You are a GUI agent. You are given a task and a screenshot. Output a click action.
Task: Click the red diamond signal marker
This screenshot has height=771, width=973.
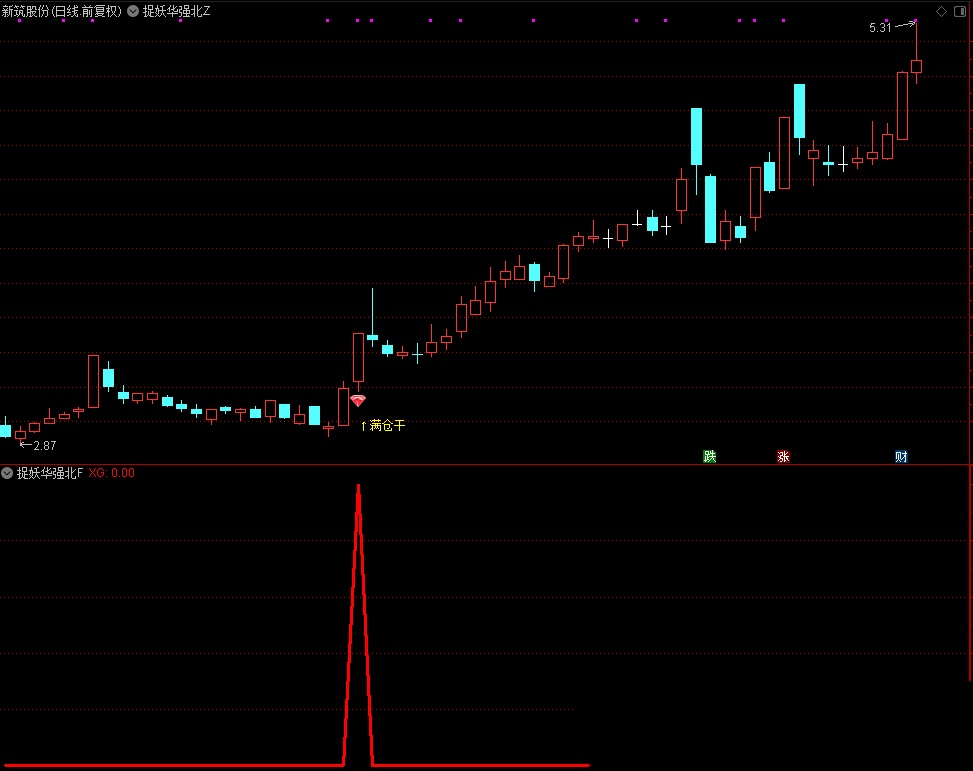[358, 400]
